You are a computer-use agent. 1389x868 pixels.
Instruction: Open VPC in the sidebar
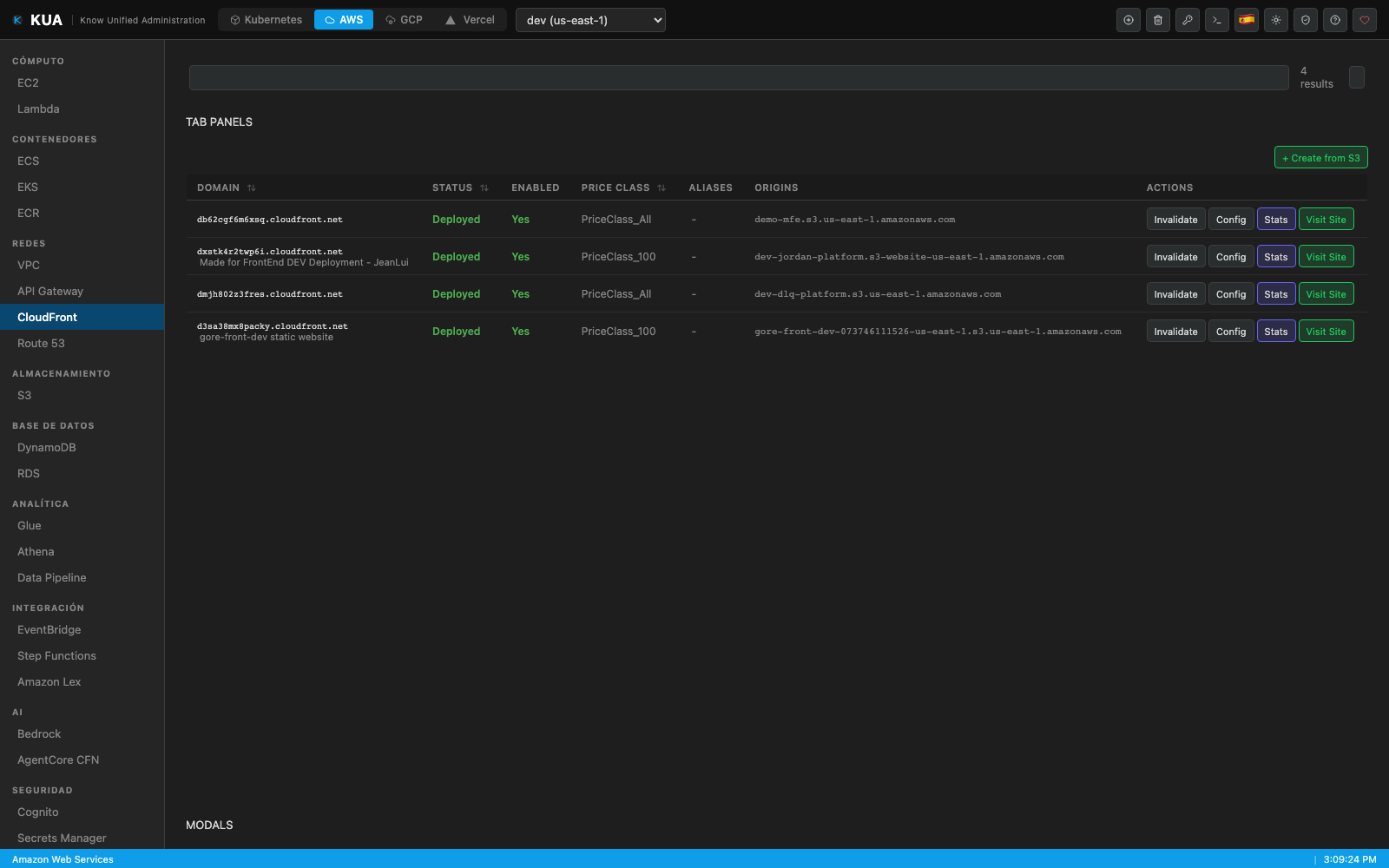click(82, 266)
